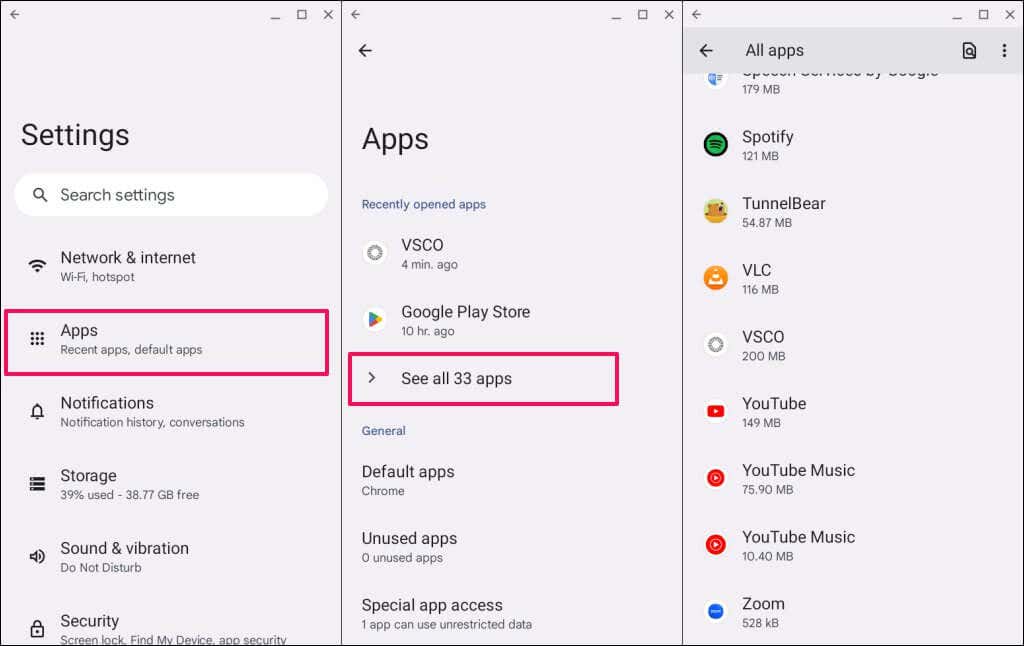Click the Search settings magnifier icon
The height and width of the screenshot is (646, 1024).
[x=40, y=195]
